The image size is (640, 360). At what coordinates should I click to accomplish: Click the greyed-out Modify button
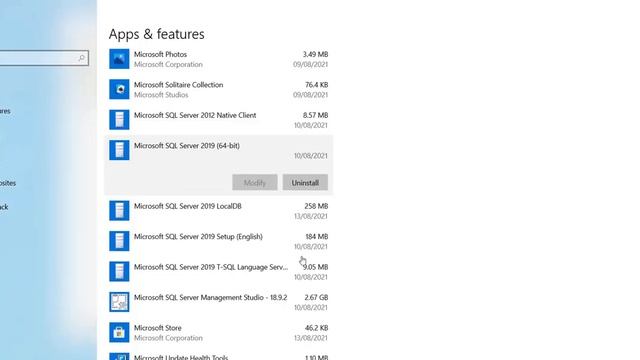[x=255, y=182]
